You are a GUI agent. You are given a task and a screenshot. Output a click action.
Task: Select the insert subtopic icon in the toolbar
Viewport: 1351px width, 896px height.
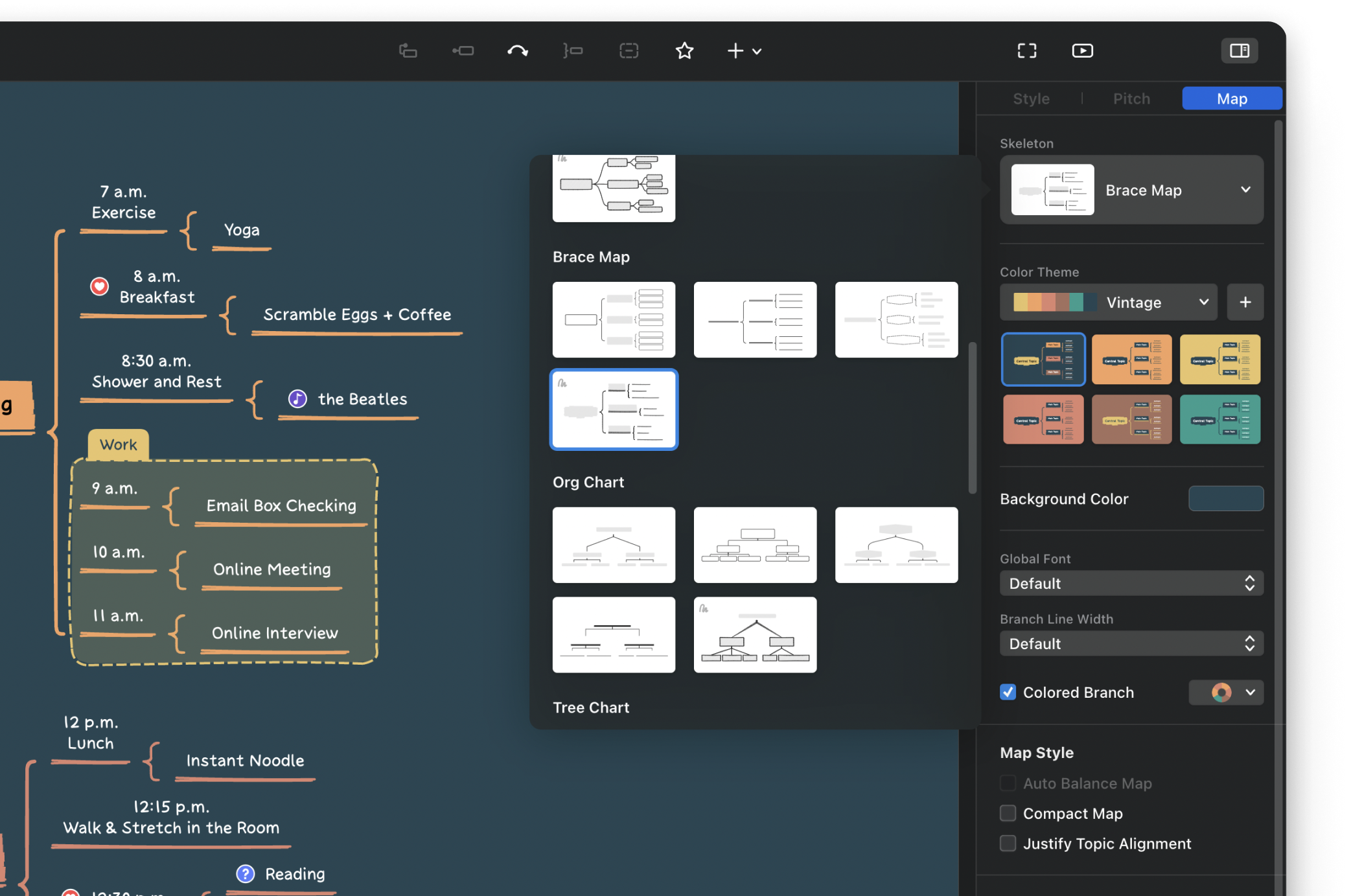click(x=408, y=51)
